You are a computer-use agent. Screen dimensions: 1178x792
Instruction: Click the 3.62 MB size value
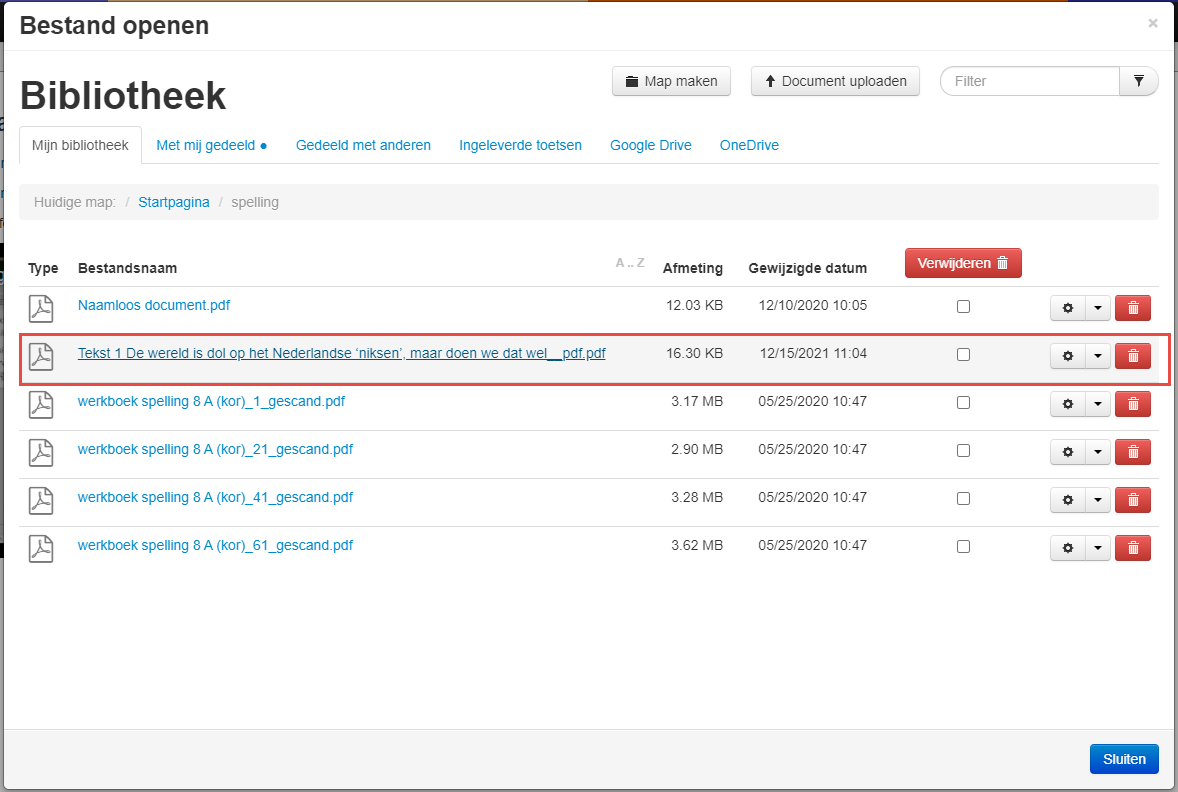click(697, 546)
